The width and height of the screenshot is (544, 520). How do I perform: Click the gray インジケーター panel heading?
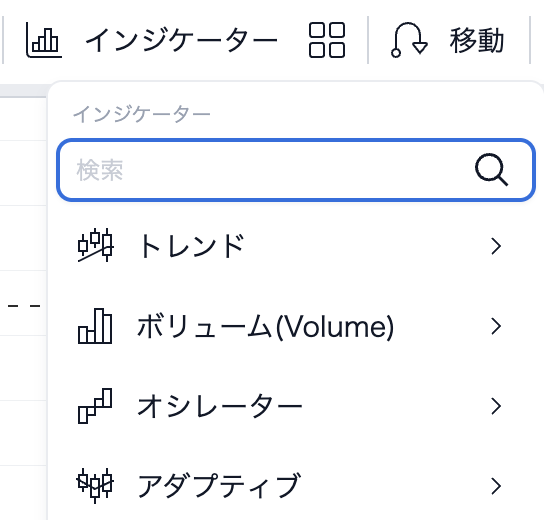[x=142, y=114]
